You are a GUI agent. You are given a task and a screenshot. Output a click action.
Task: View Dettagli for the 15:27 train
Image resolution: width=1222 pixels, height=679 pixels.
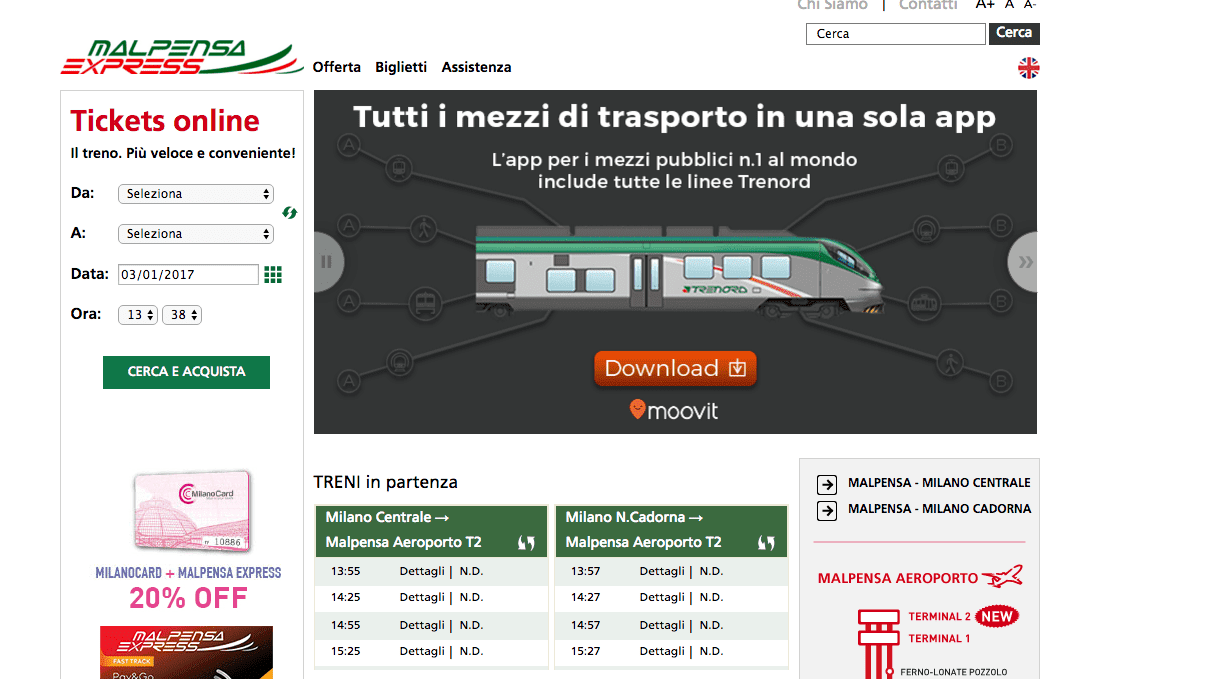click(x=662, y=651)
